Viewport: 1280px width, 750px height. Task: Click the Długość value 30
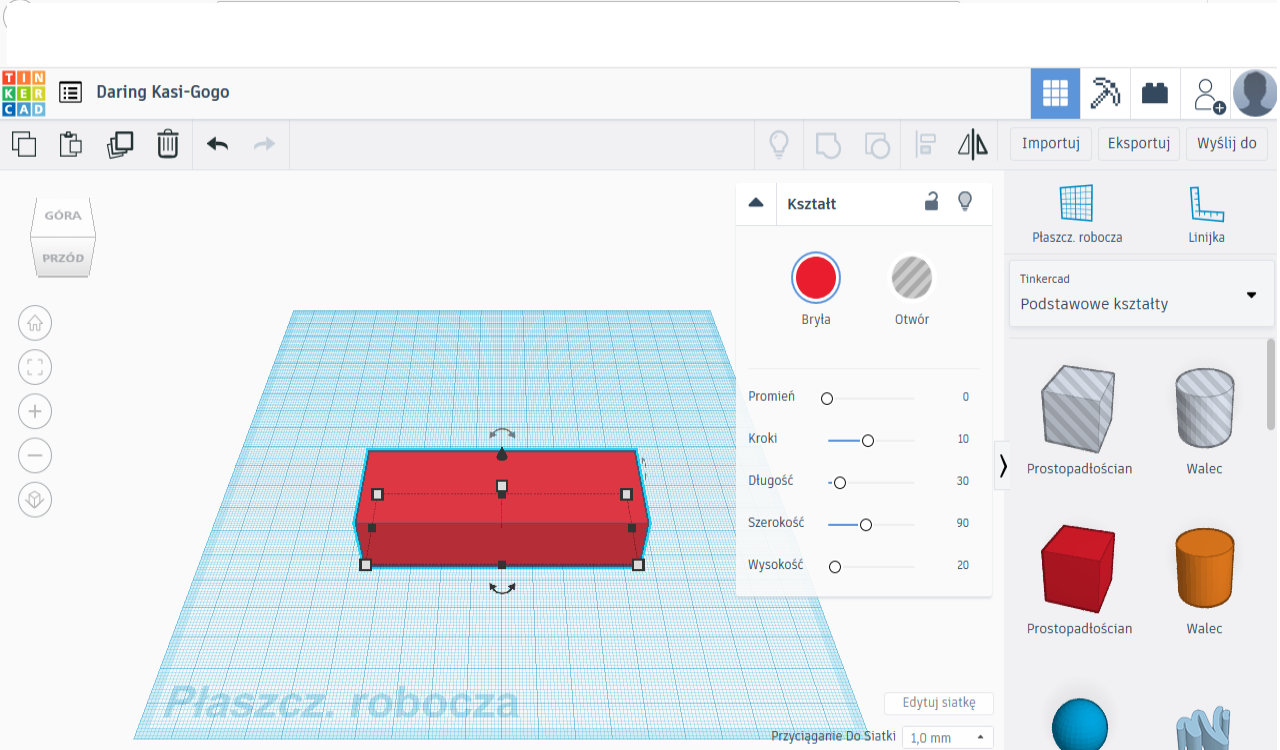[963, 481]
